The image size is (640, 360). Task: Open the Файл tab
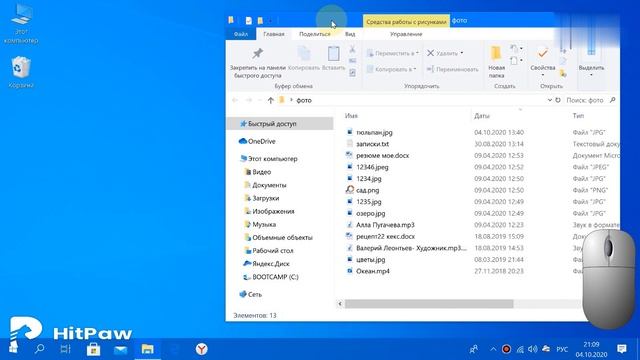click(x=241, y=34)
